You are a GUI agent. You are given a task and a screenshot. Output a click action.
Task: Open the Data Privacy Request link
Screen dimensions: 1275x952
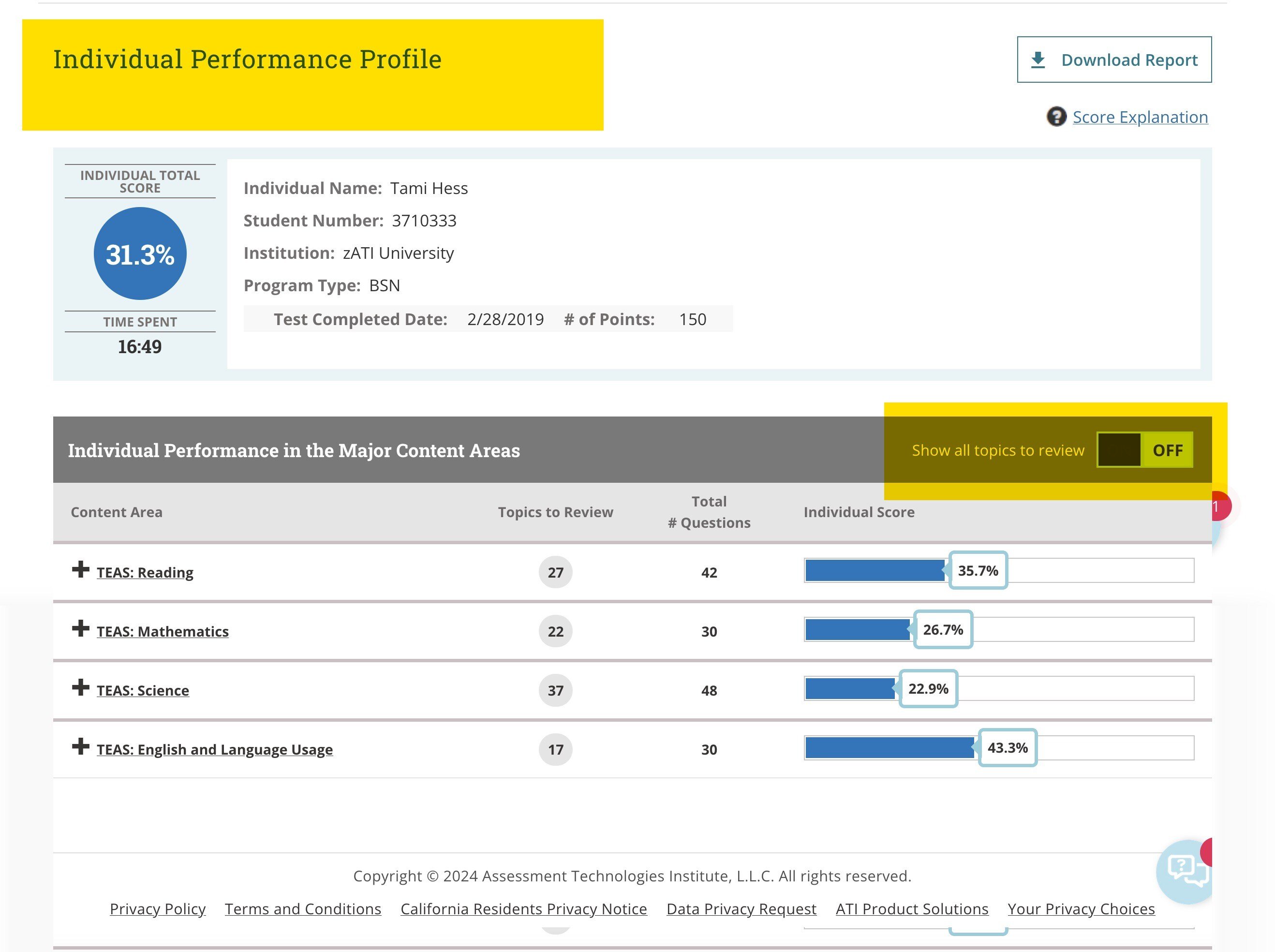[x=741, y=909]
